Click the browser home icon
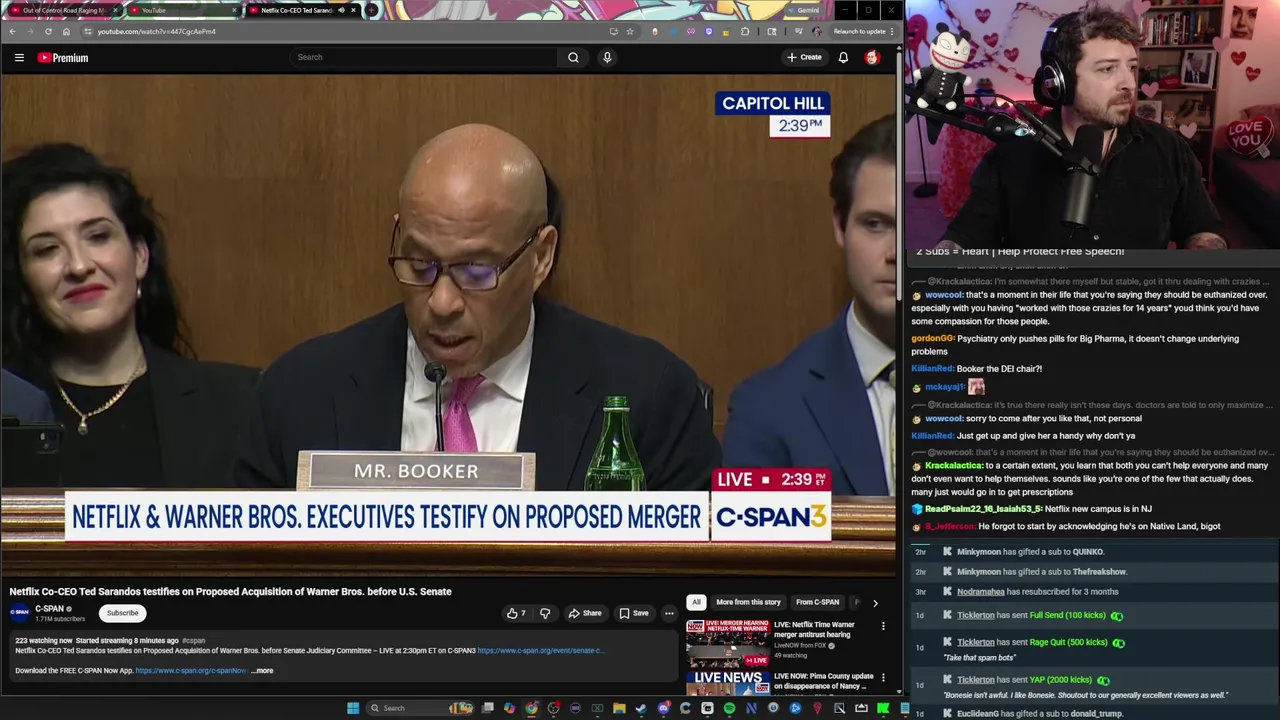1280x720 pixels. point(66,31)
